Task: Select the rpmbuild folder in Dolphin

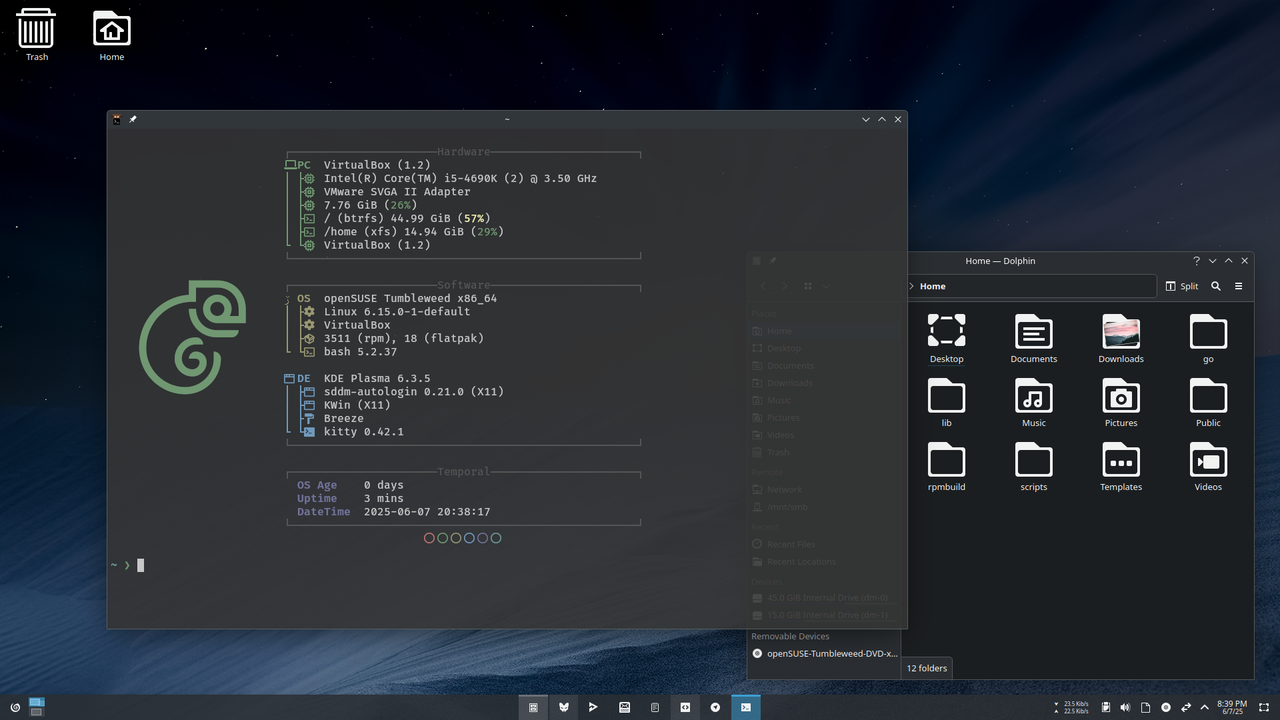Action: point(946,467)
